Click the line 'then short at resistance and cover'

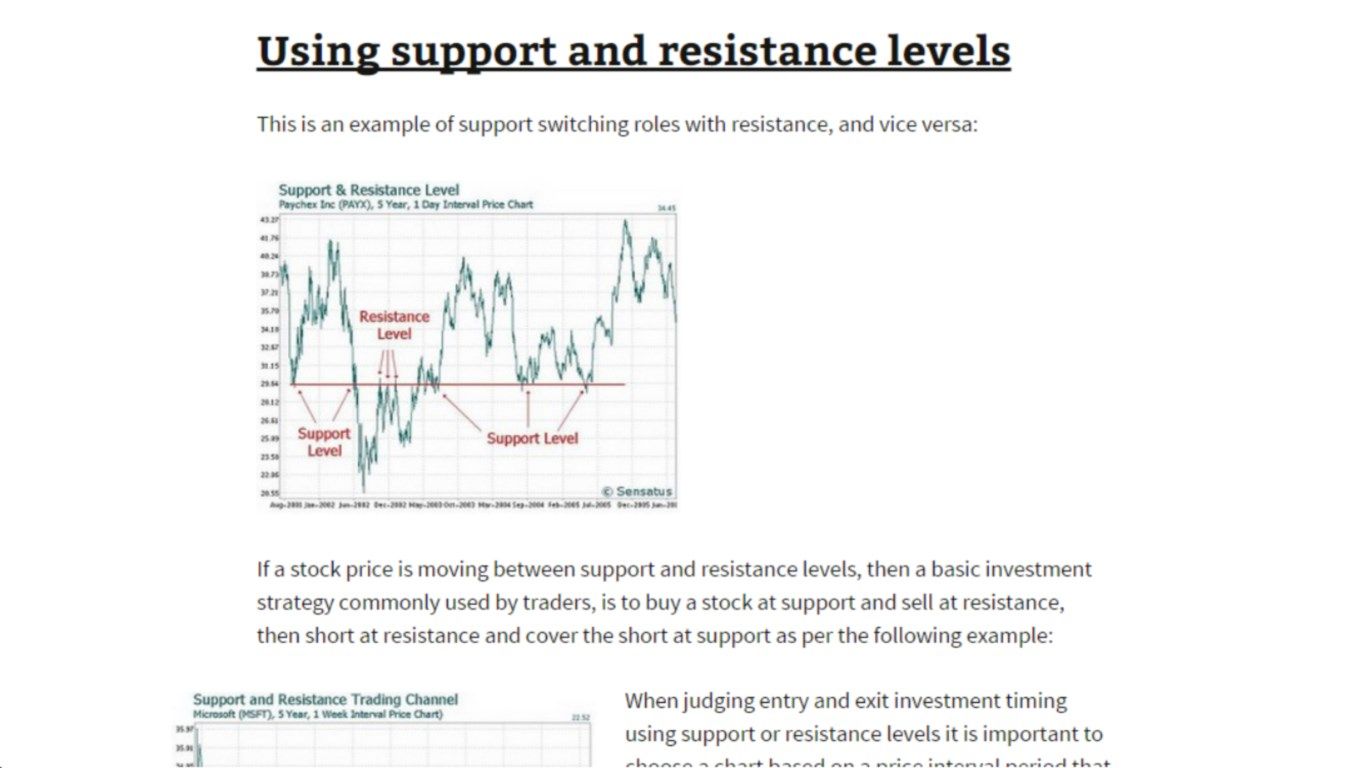coord(654,635)
